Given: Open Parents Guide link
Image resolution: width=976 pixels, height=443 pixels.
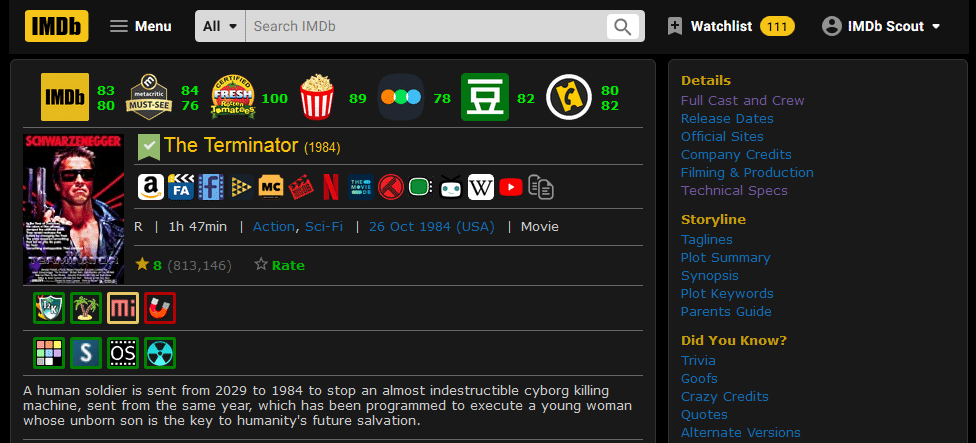Looking at the screenshot, I should (x=726, y=312).
